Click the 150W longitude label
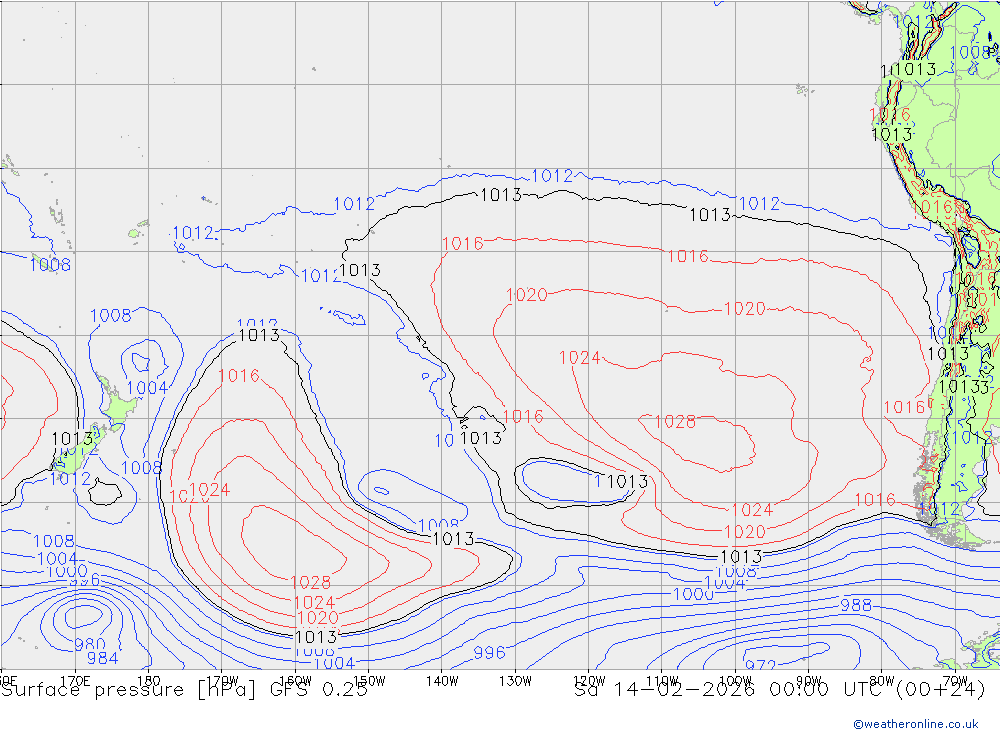This screenshot has width=1000, height=733. [x=369, y=681]
